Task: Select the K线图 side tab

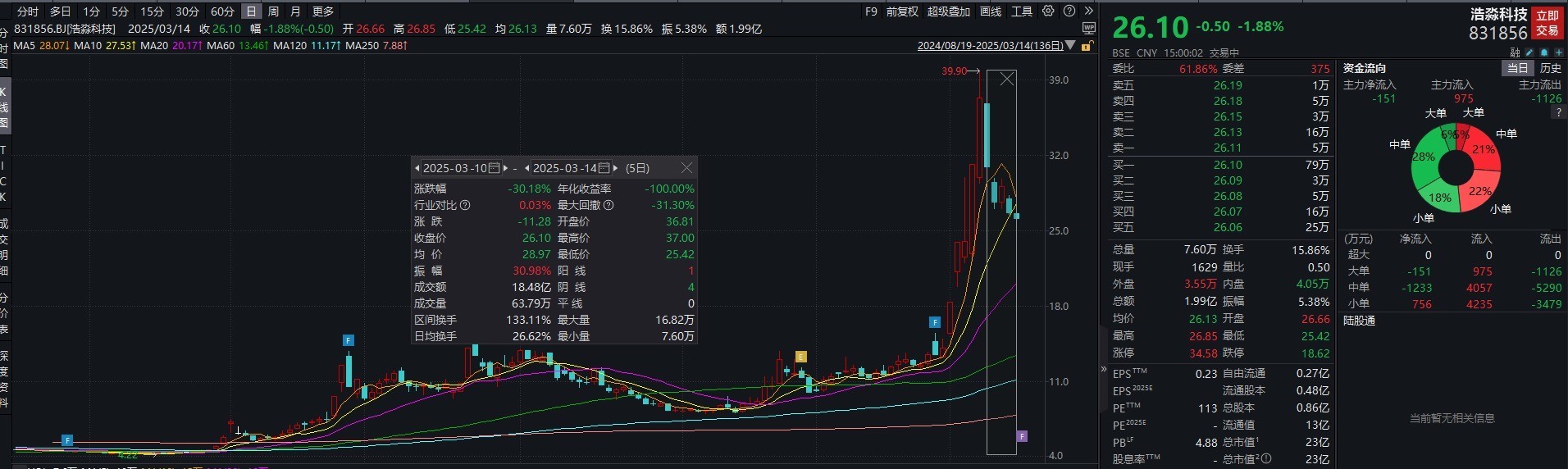Action: tap(4, 107)
